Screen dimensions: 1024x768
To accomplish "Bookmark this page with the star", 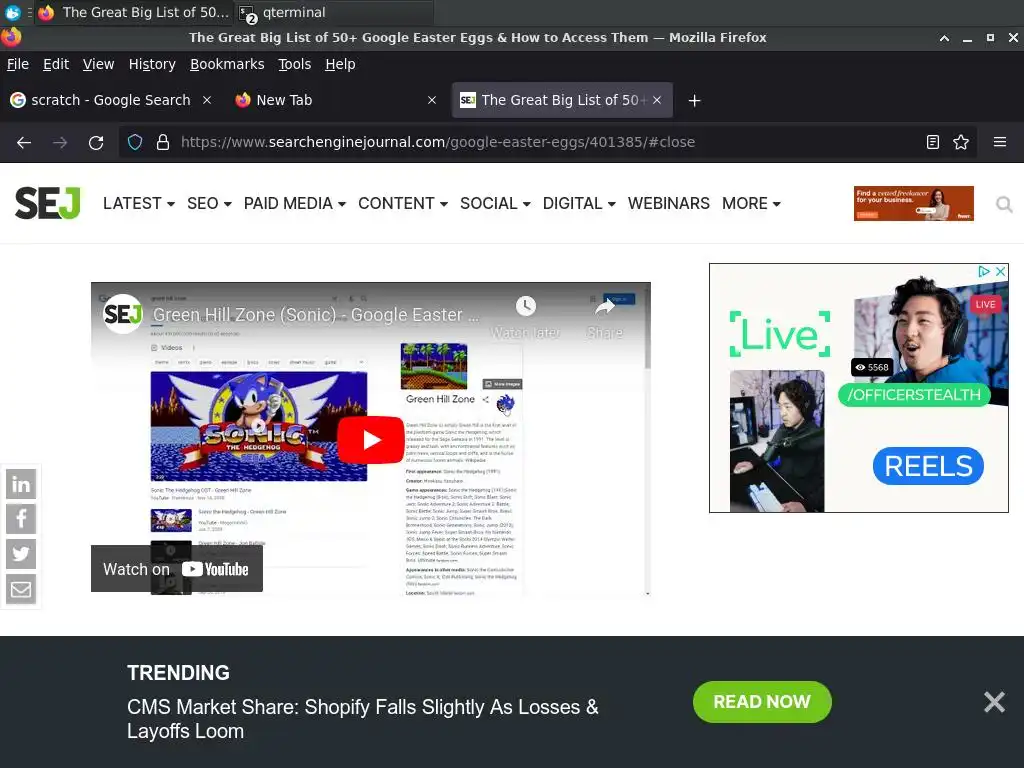I will 961,142.
